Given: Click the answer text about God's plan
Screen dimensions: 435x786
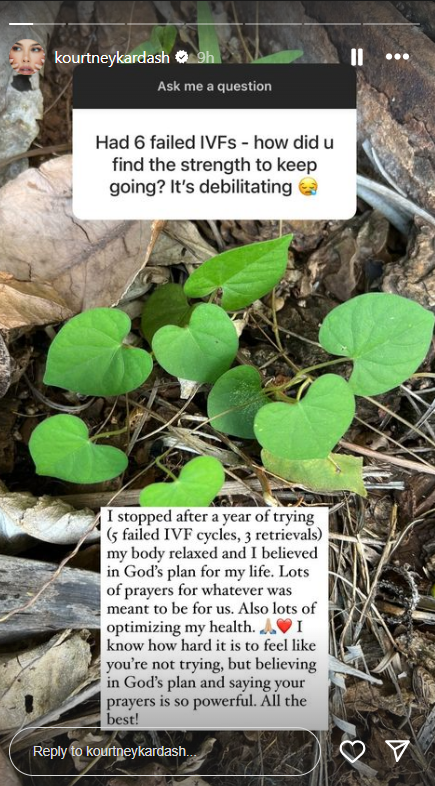Looking at the screenshot, I should (x=214, y=618).
